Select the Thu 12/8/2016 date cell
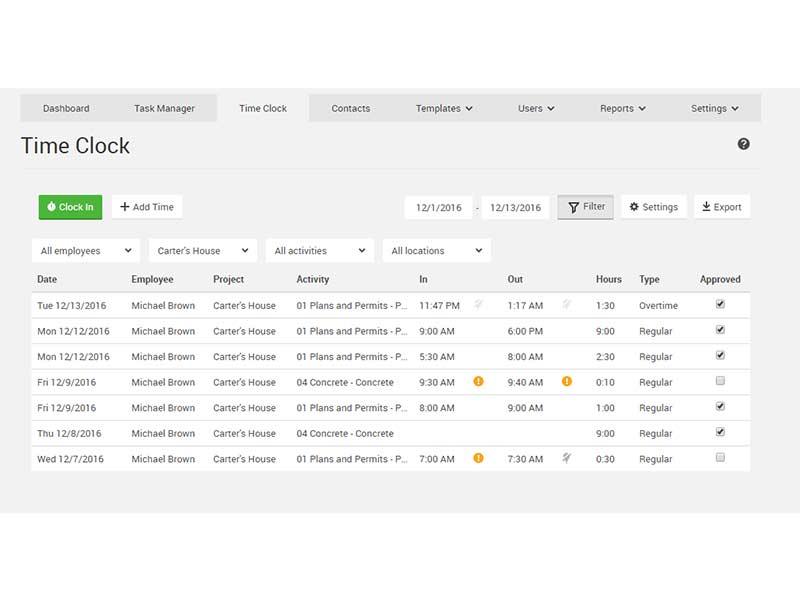This screenshot has height=600, width=800. 69,433
